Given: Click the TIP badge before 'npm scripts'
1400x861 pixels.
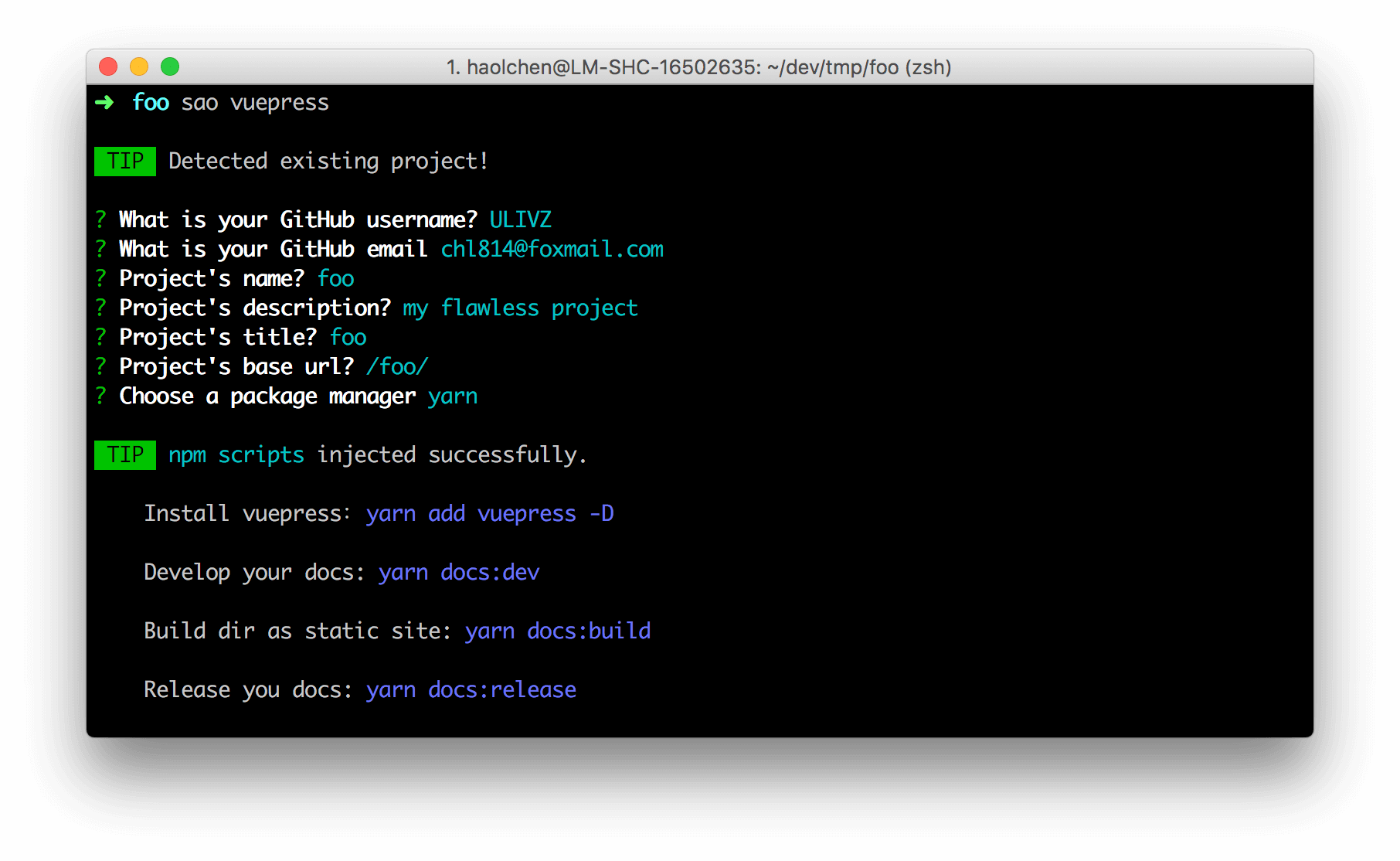Looking at the screenshot, I should 125,454.
